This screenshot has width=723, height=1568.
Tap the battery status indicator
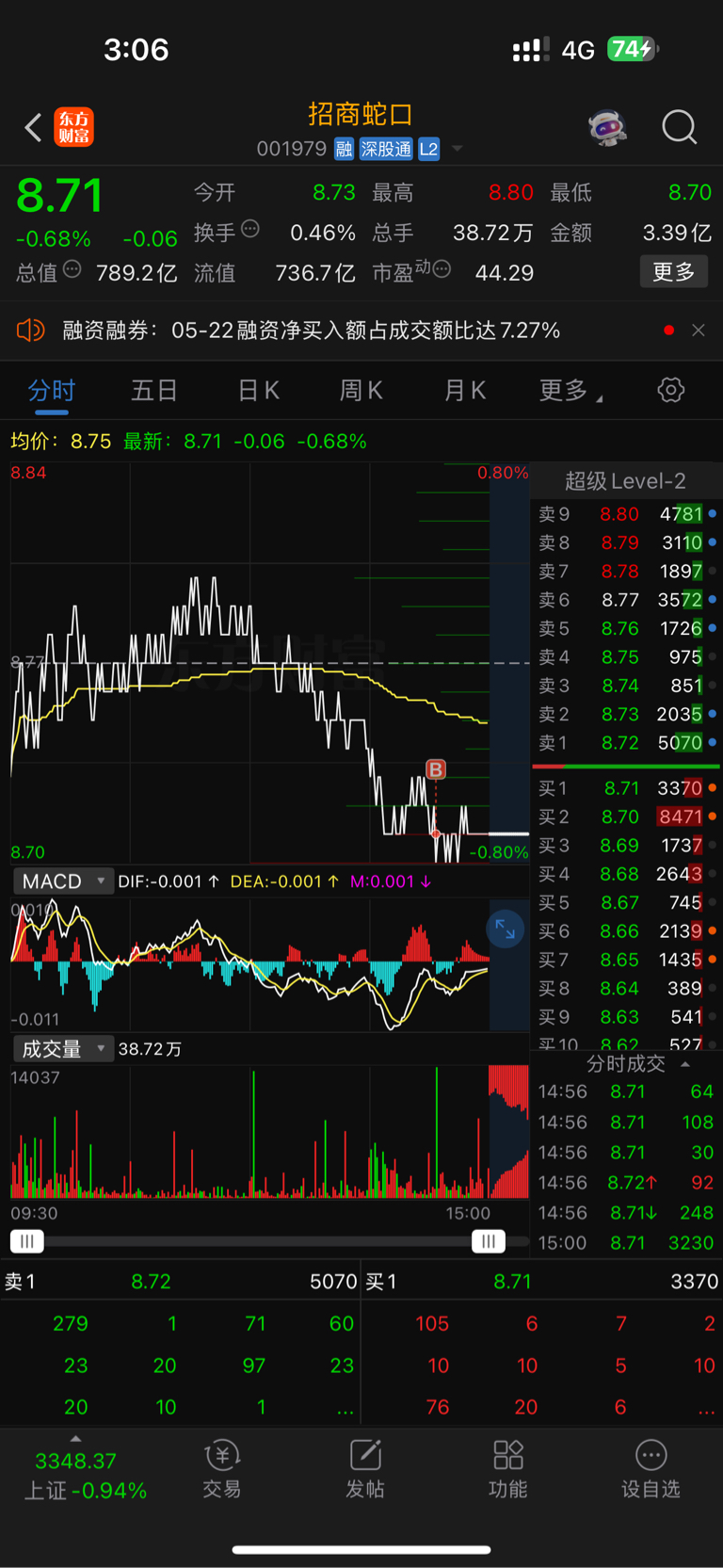coord(633,49)
